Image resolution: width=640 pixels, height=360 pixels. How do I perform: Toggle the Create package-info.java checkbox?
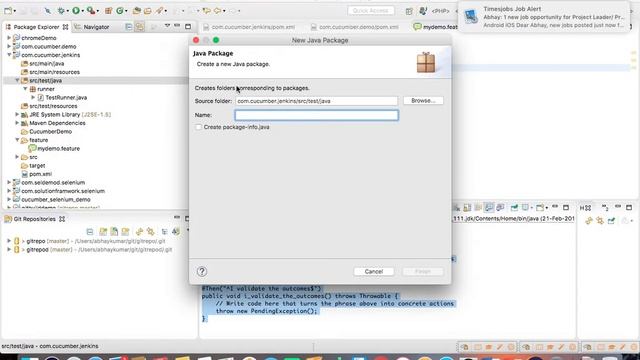[198, 127]
